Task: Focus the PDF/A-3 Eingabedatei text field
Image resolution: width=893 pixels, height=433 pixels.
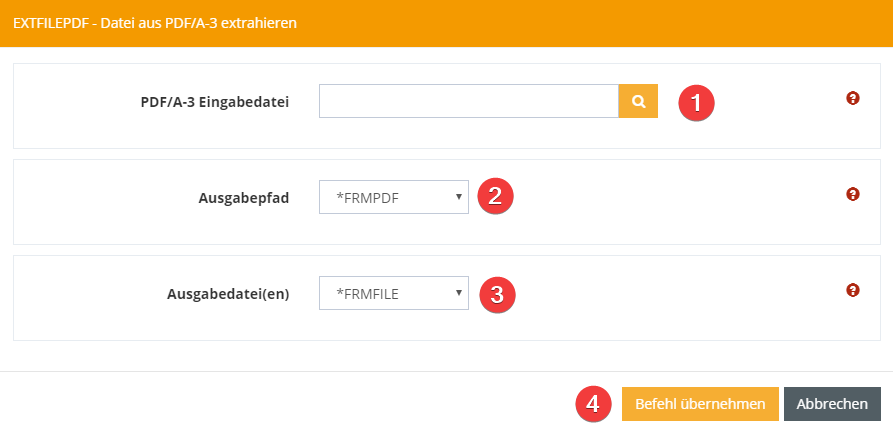Action: [x=468, y=101]
